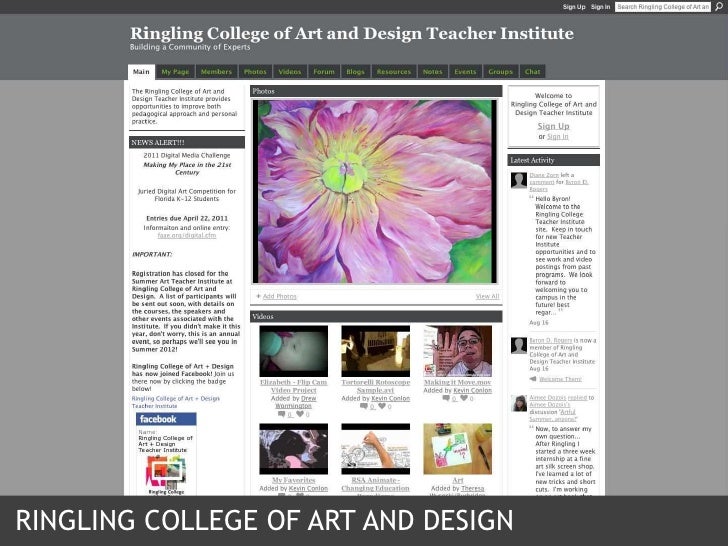Open the Groups tab
The width and height of the screenshot is (728, 546).
tap(500, 72)
